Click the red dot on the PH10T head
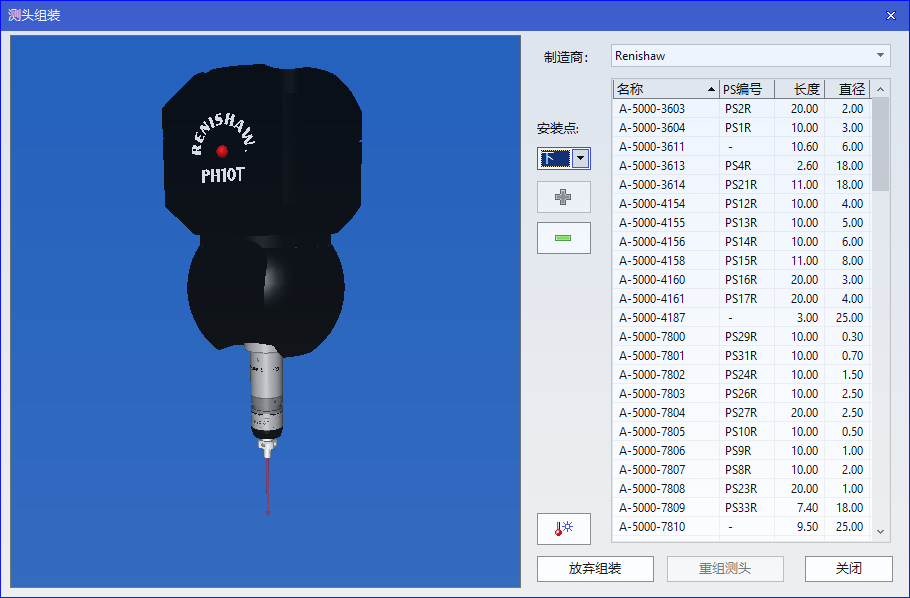The width and height of the screenshot is (910, 598). point(222,152)
